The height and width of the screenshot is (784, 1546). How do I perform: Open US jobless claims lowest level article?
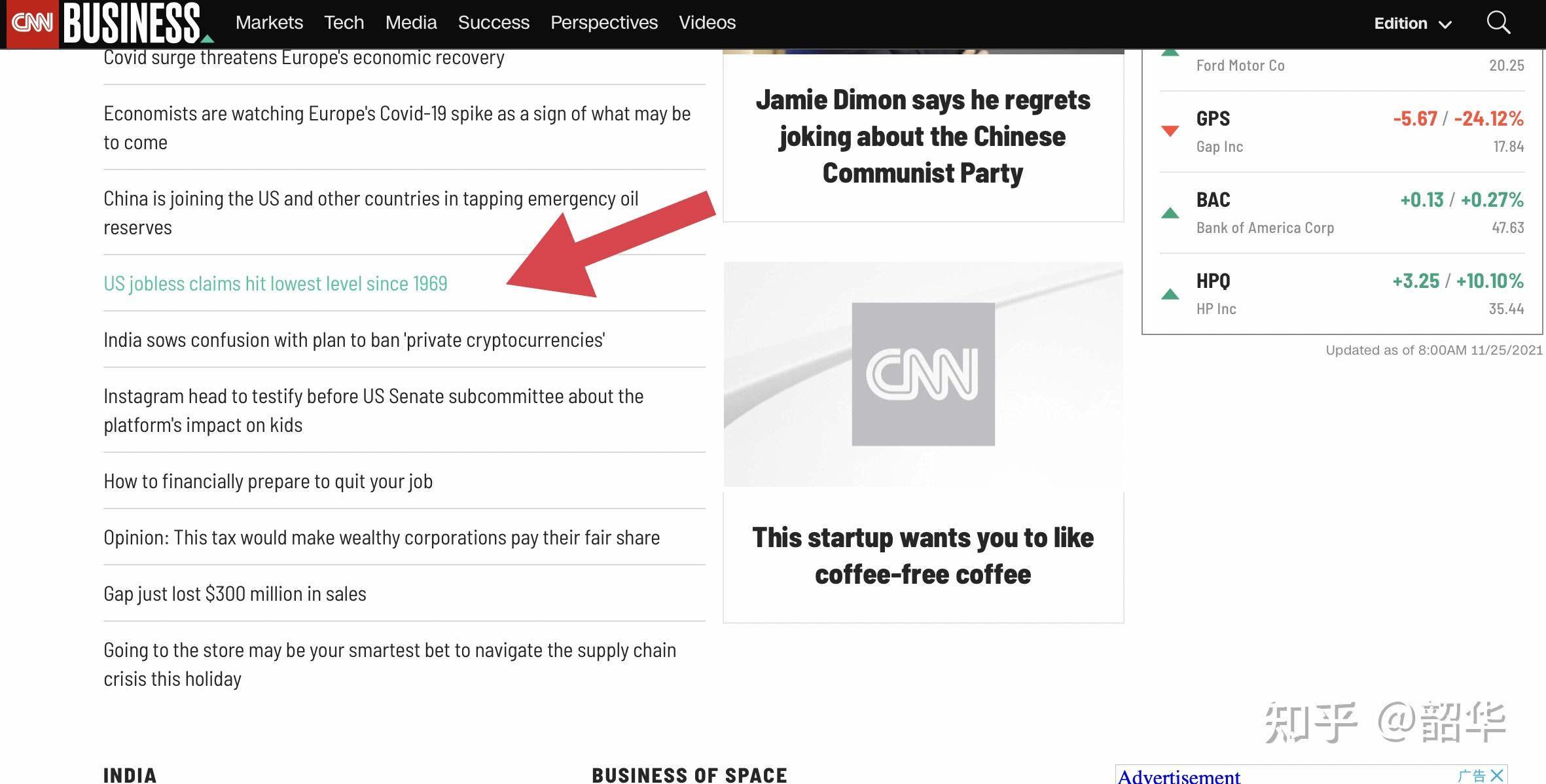click(275, 283)
